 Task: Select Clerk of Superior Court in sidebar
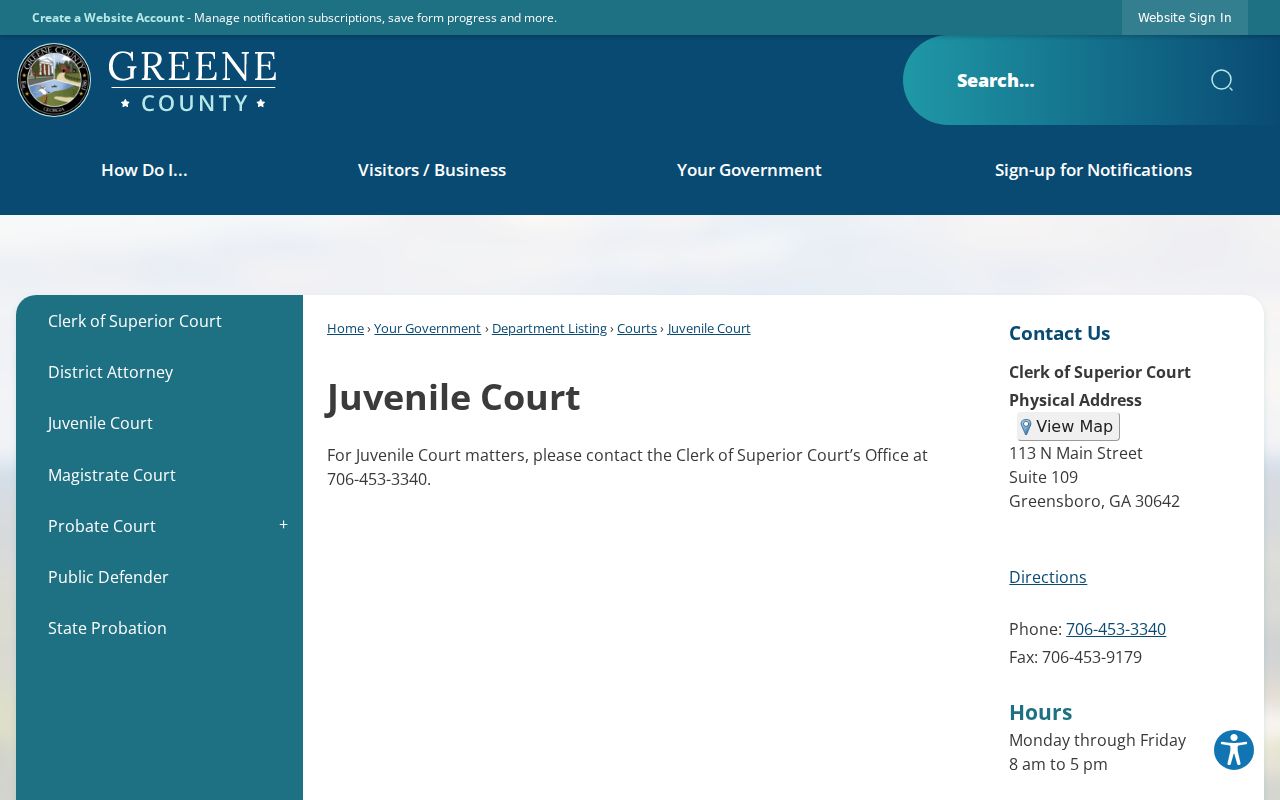[x=159, y=321]
